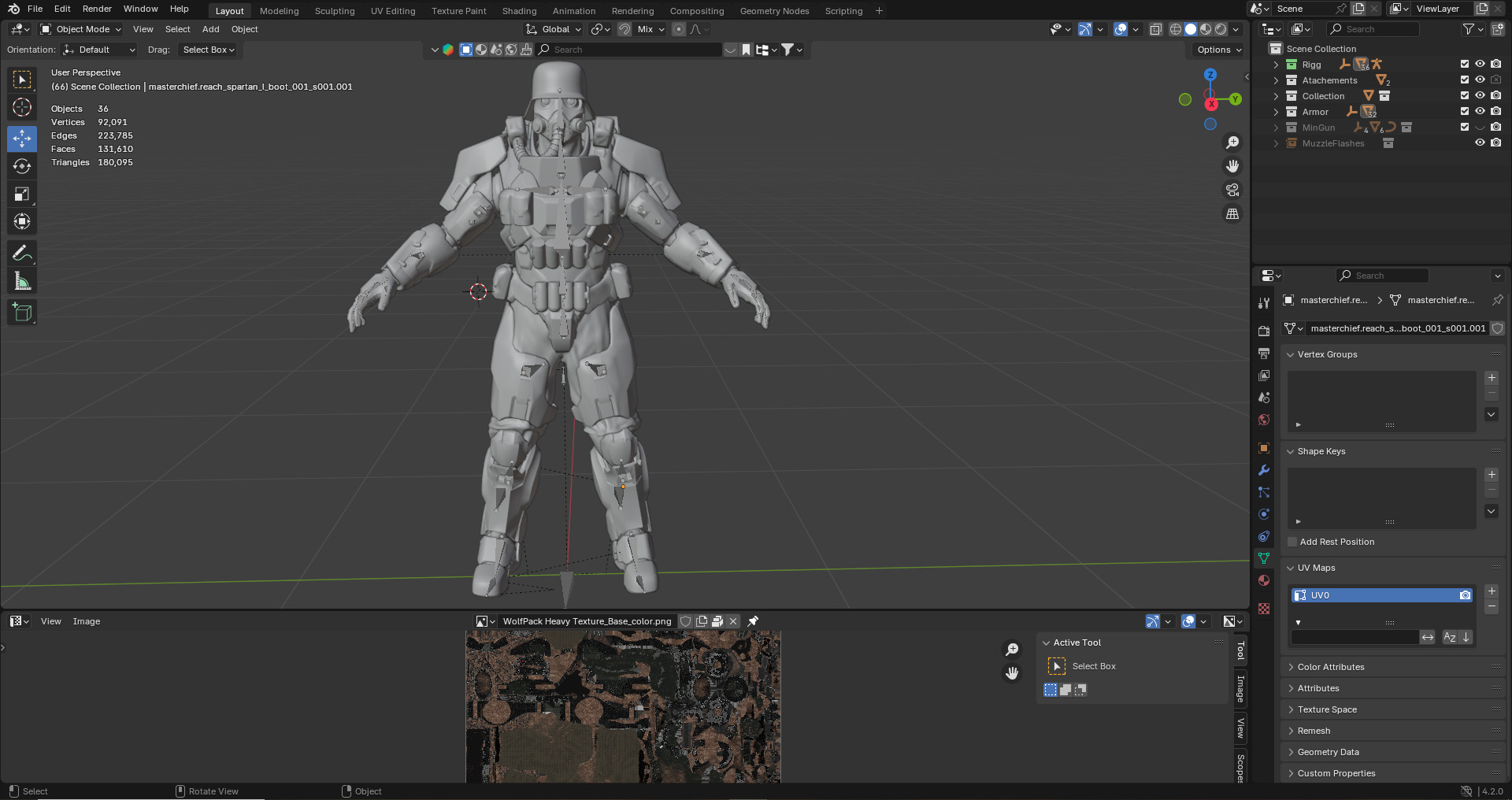Viewport: 1512px width, 800px height.
Task: Open the Global orientation dropdown
Action: pos(554,29)
